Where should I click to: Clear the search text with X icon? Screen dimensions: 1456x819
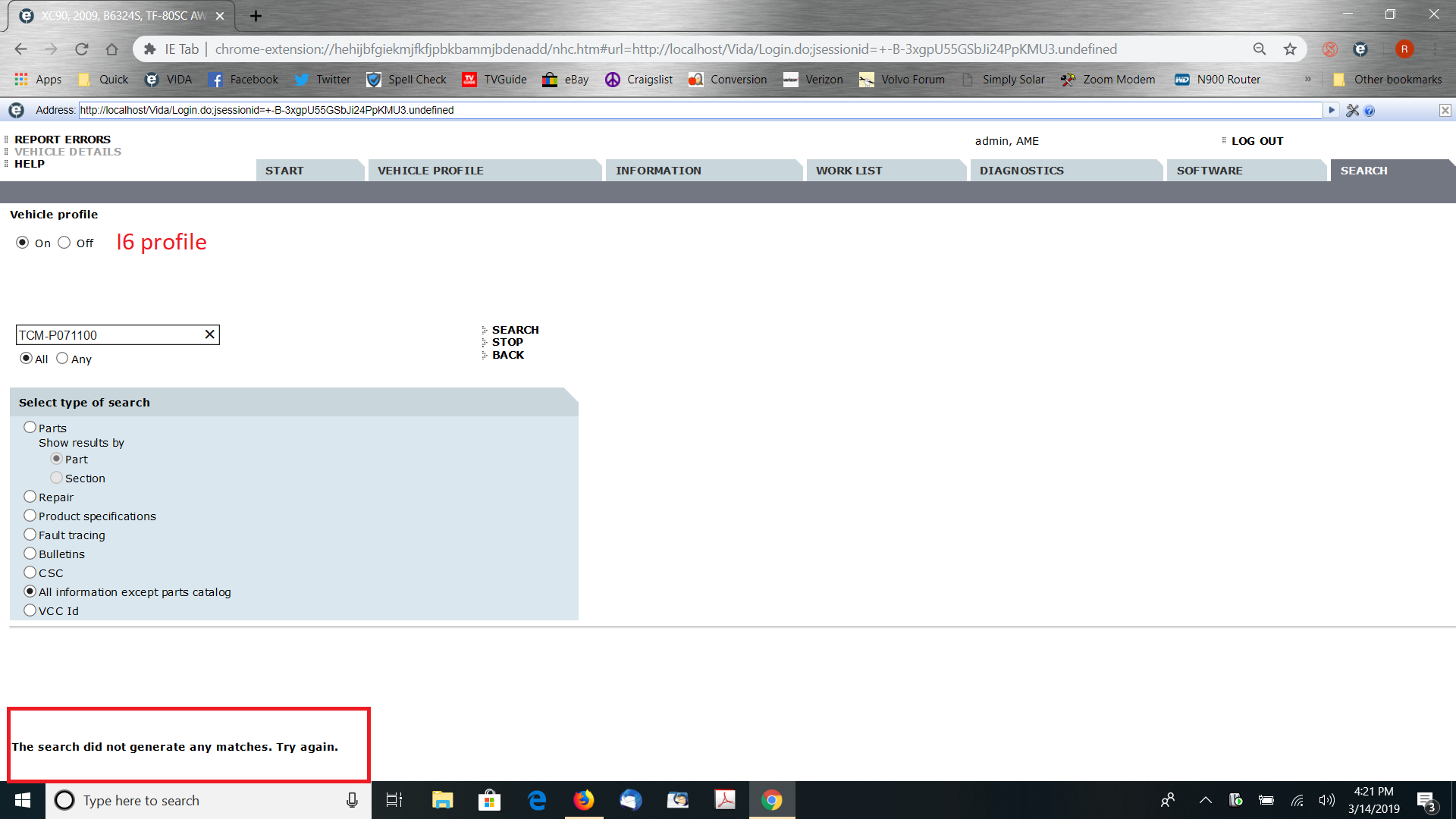coord(210,334)
